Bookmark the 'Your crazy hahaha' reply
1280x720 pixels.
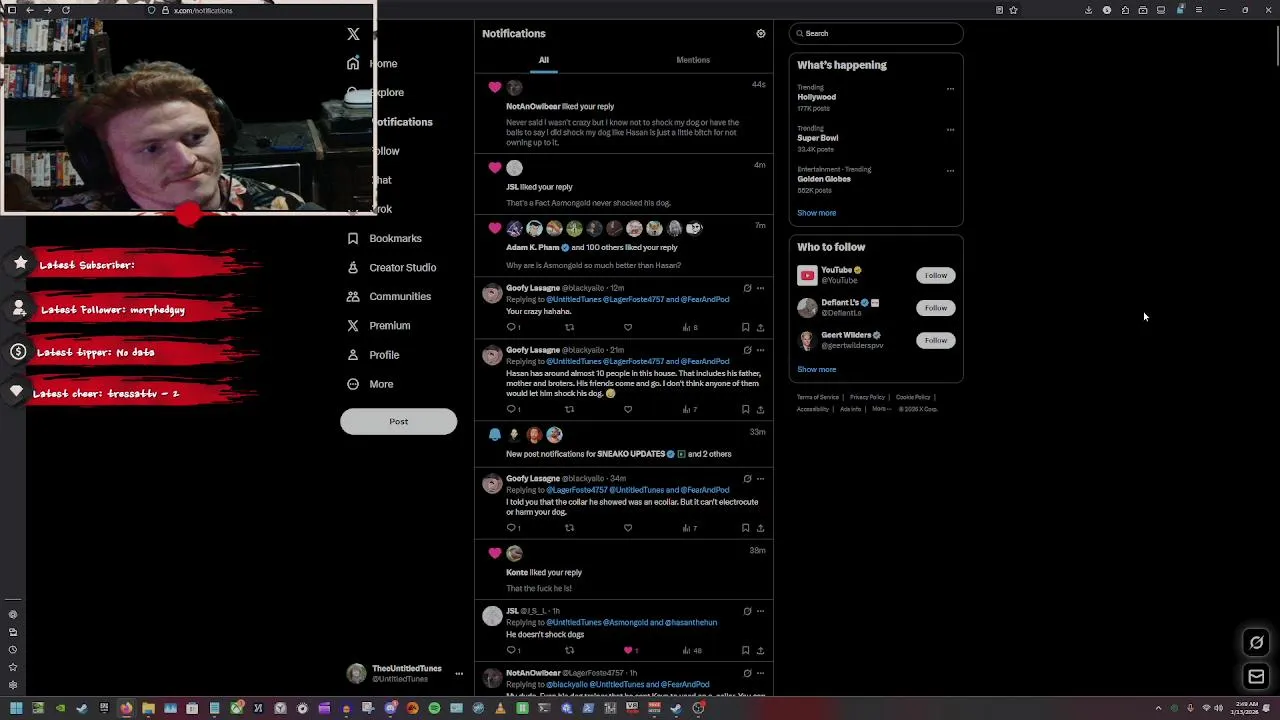coord(745,327)
